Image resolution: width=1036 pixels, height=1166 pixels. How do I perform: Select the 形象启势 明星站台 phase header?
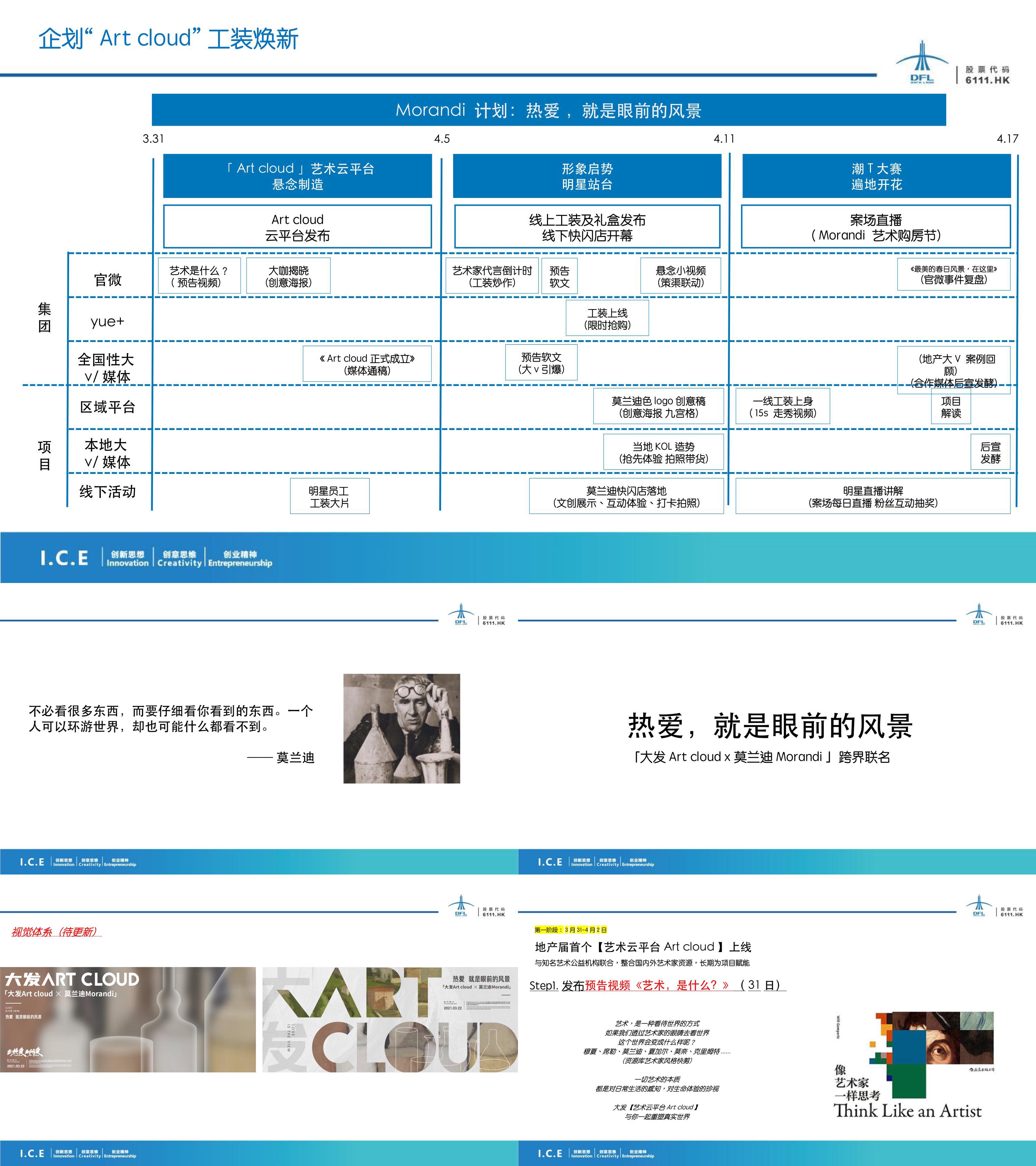pos(587,176)
